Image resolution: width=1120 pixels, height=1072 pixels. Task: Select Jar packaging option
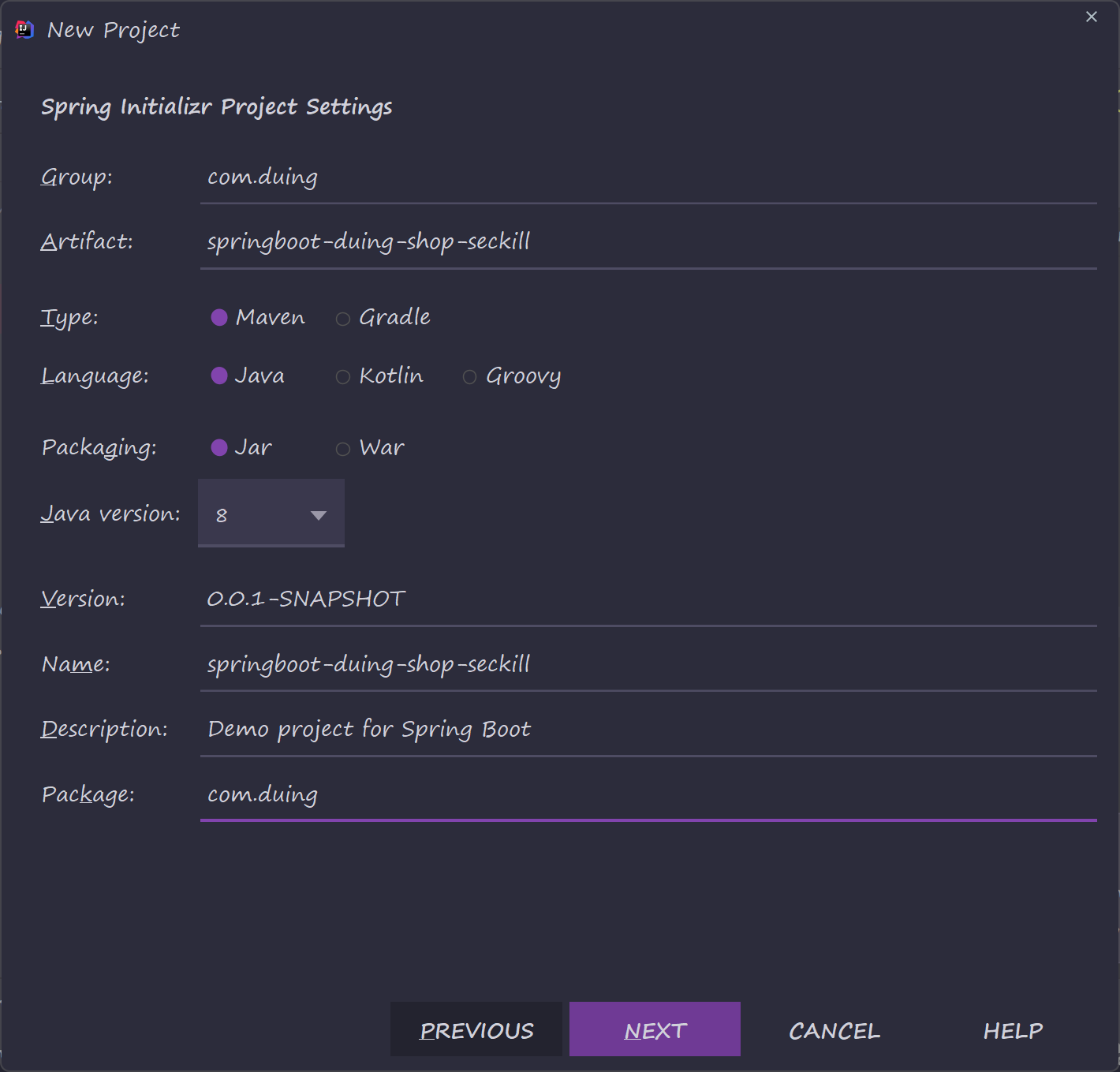[x=241, y=448]
